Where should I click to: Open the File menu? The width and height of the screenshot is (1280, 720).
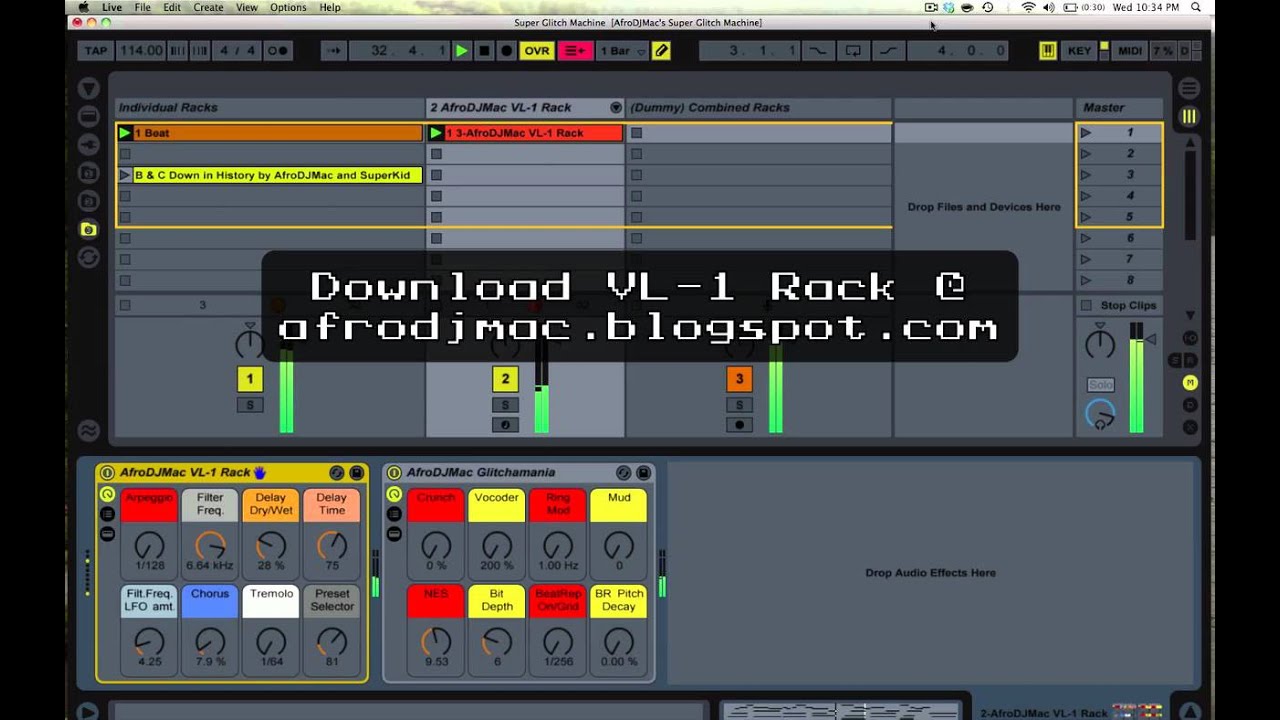143,7
